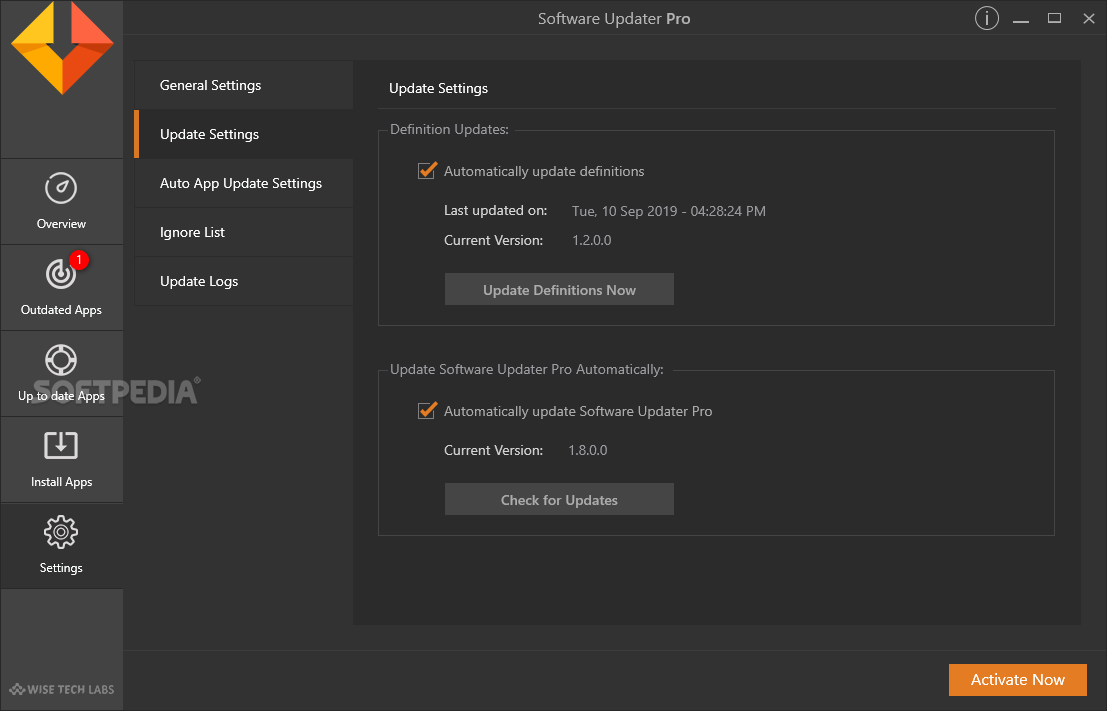The width and height of the screenshot is (1107, 711).
Task: Uncheck Automatically update Software Updater Pro
Action: point(426,411)
